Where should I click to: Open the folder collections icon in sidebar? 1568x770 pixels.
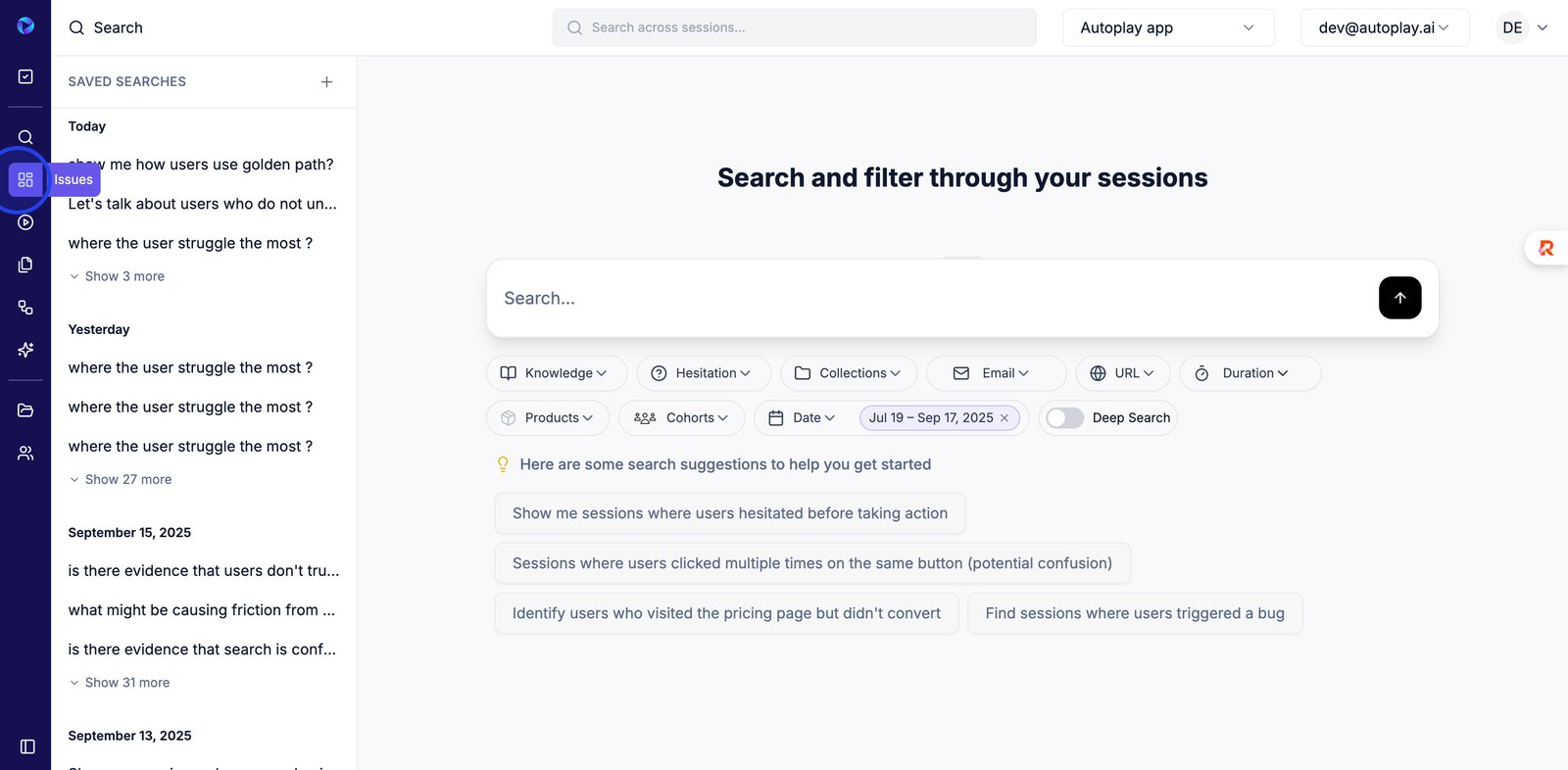point(25,410)
